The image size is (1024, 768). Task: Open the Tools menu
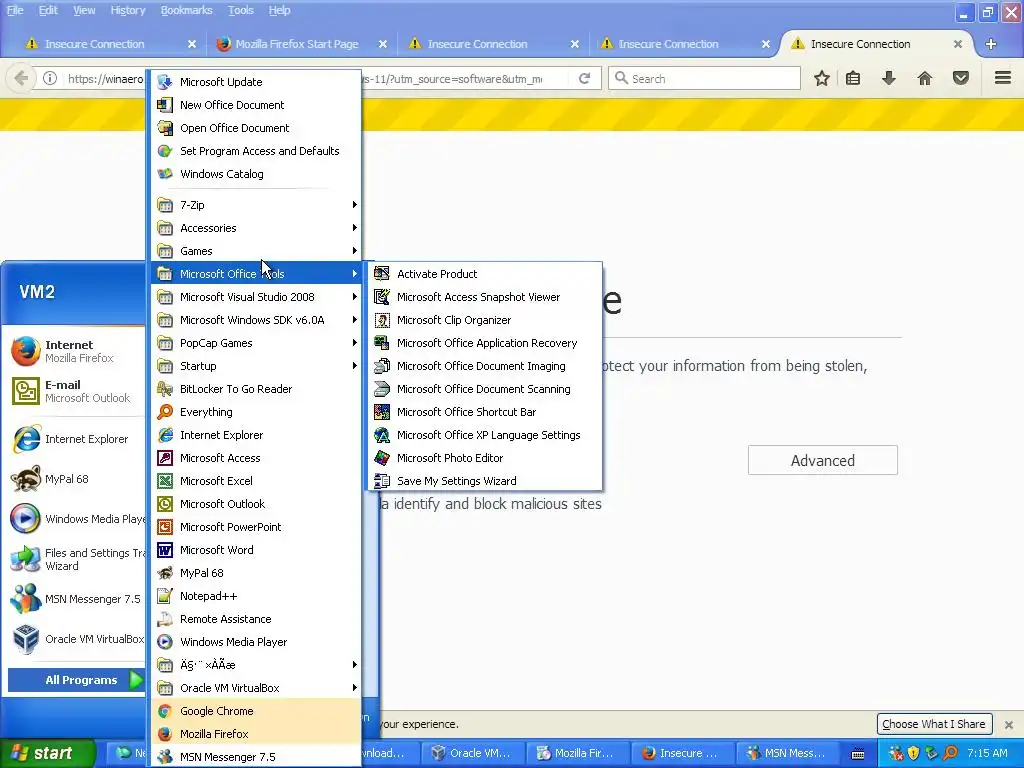coord(241,10)
